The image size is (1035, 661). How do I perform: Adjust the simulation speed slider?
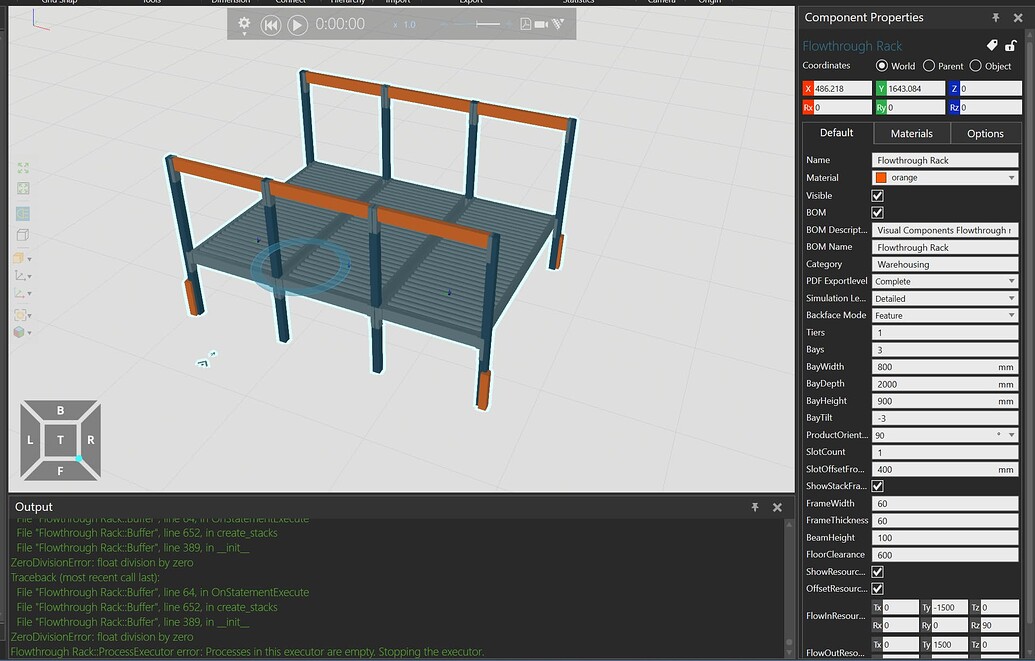(x=480, y=25)
